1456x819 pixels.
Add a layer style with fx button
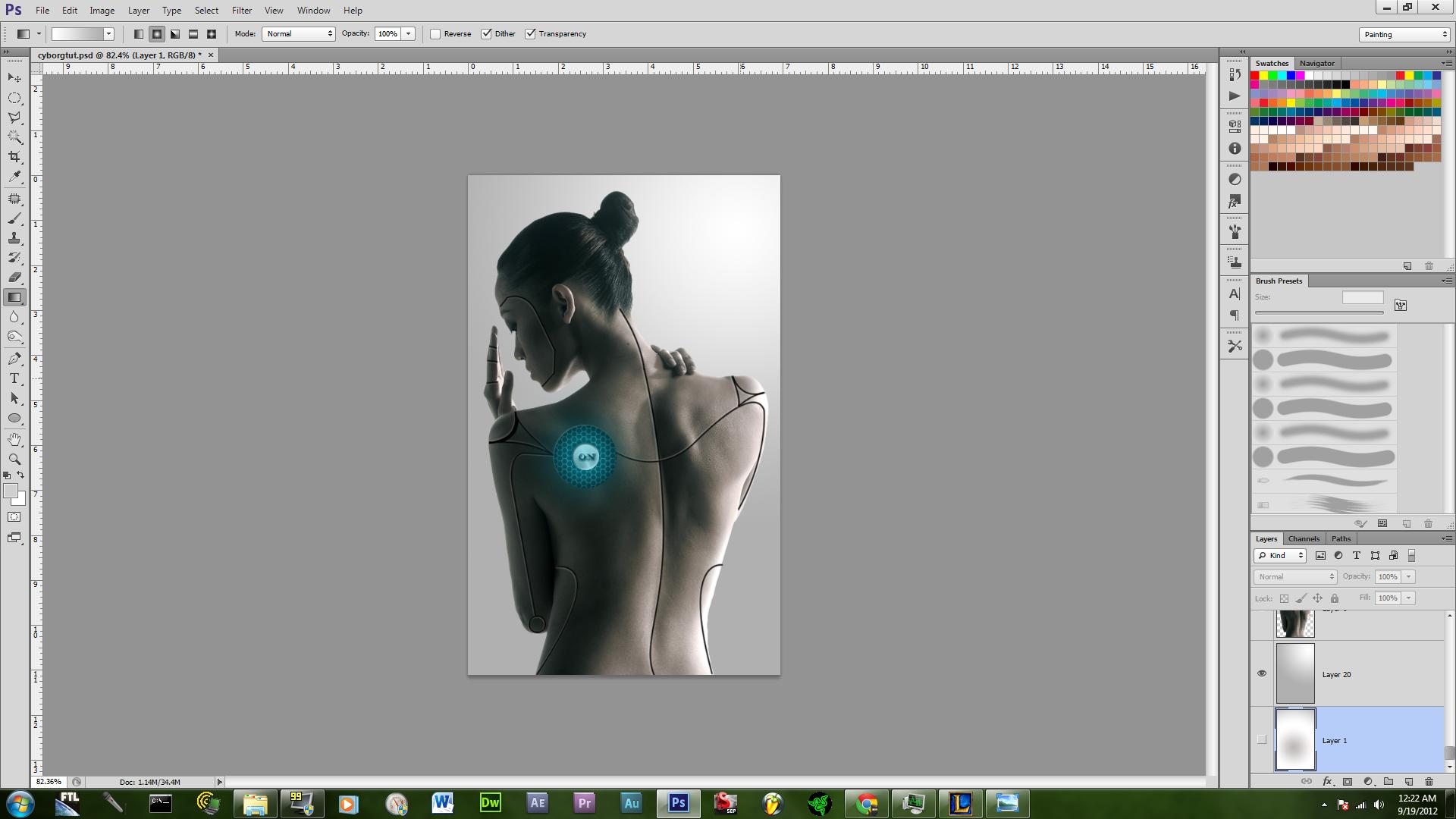pyautogui.click(x=1327, y=781)
